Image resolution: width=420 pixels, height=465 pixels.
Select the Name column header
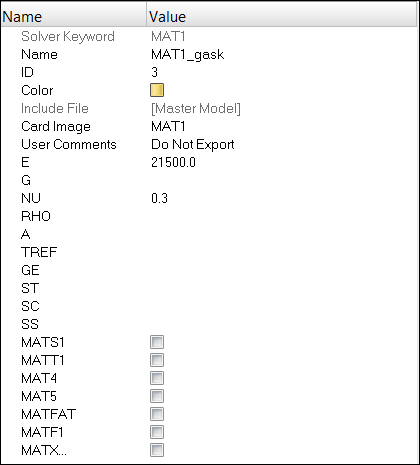tap(74, 16)
